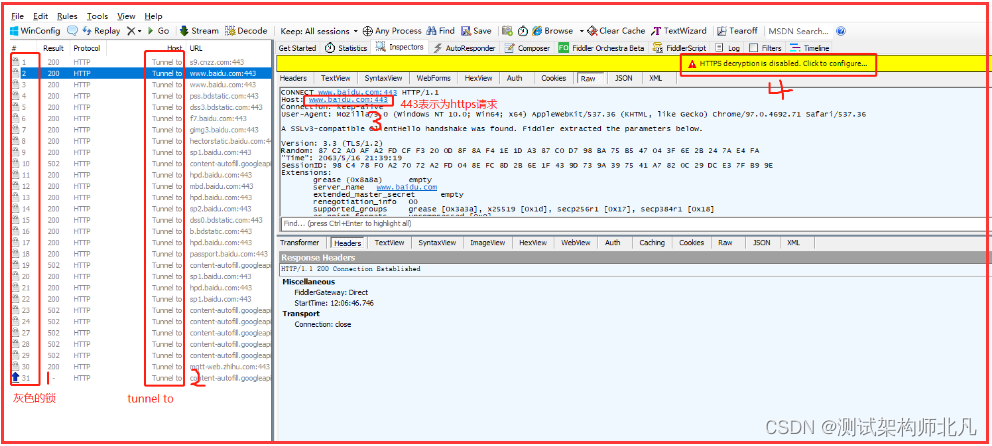Select session 18 passport.baidu.com
992x446 pixels.
[x=140, y=254]
